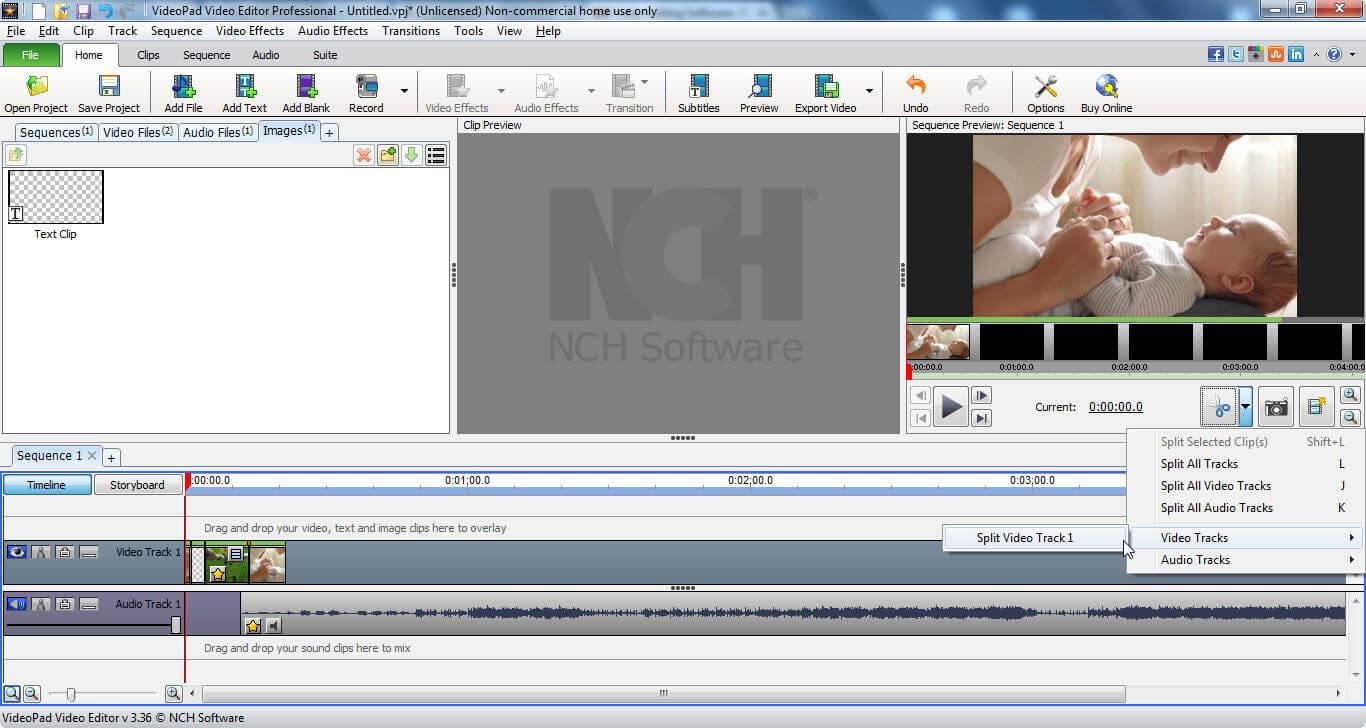Choose Split All Audio Tracks
Viewport: 1366px width, 728px height.
pyautogui.click(x=1245, y=508)
